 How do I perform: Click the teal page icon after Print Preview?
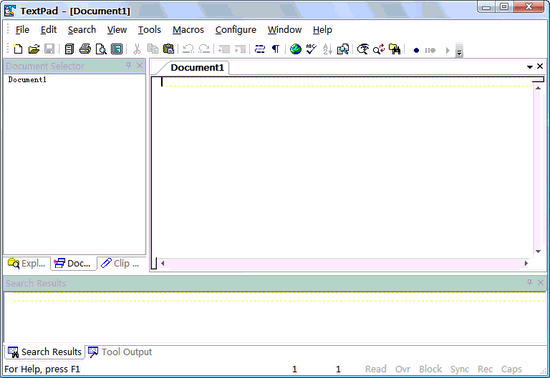point(117,49)
